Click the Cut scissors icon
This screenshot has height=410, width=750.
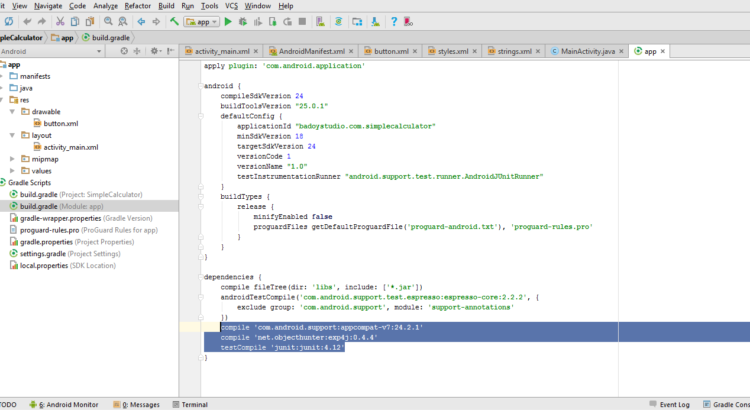coord(61,21)
